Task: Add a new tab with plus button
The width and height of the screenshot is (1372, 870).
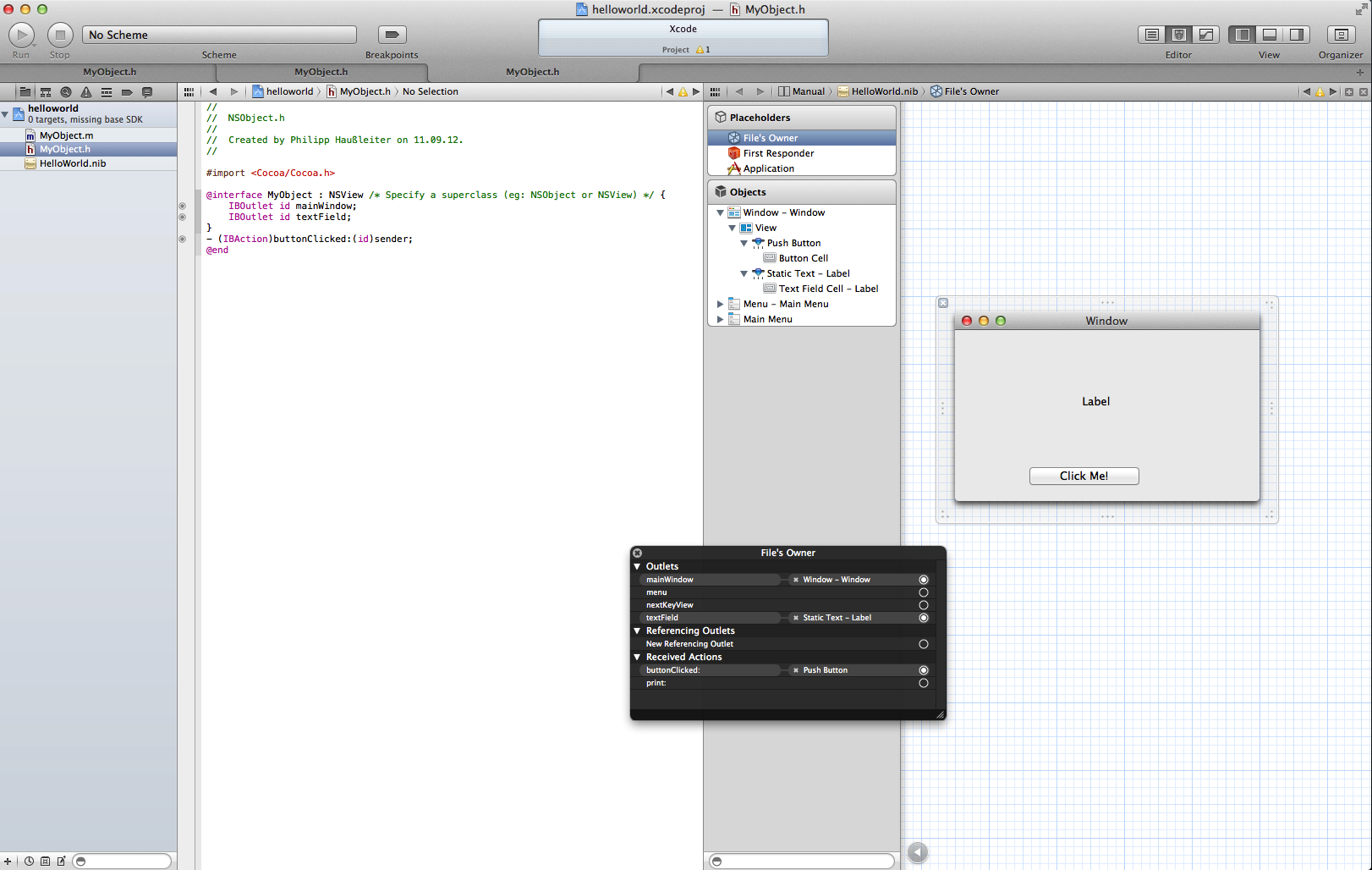Action: (1360, 73)
